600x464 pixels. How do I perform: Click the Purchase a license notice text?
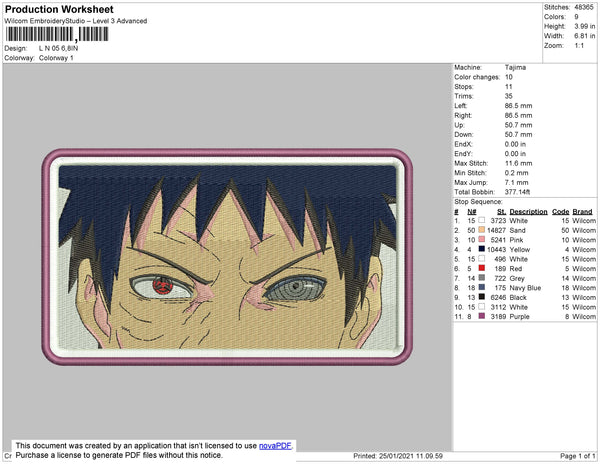pos(119,455)
